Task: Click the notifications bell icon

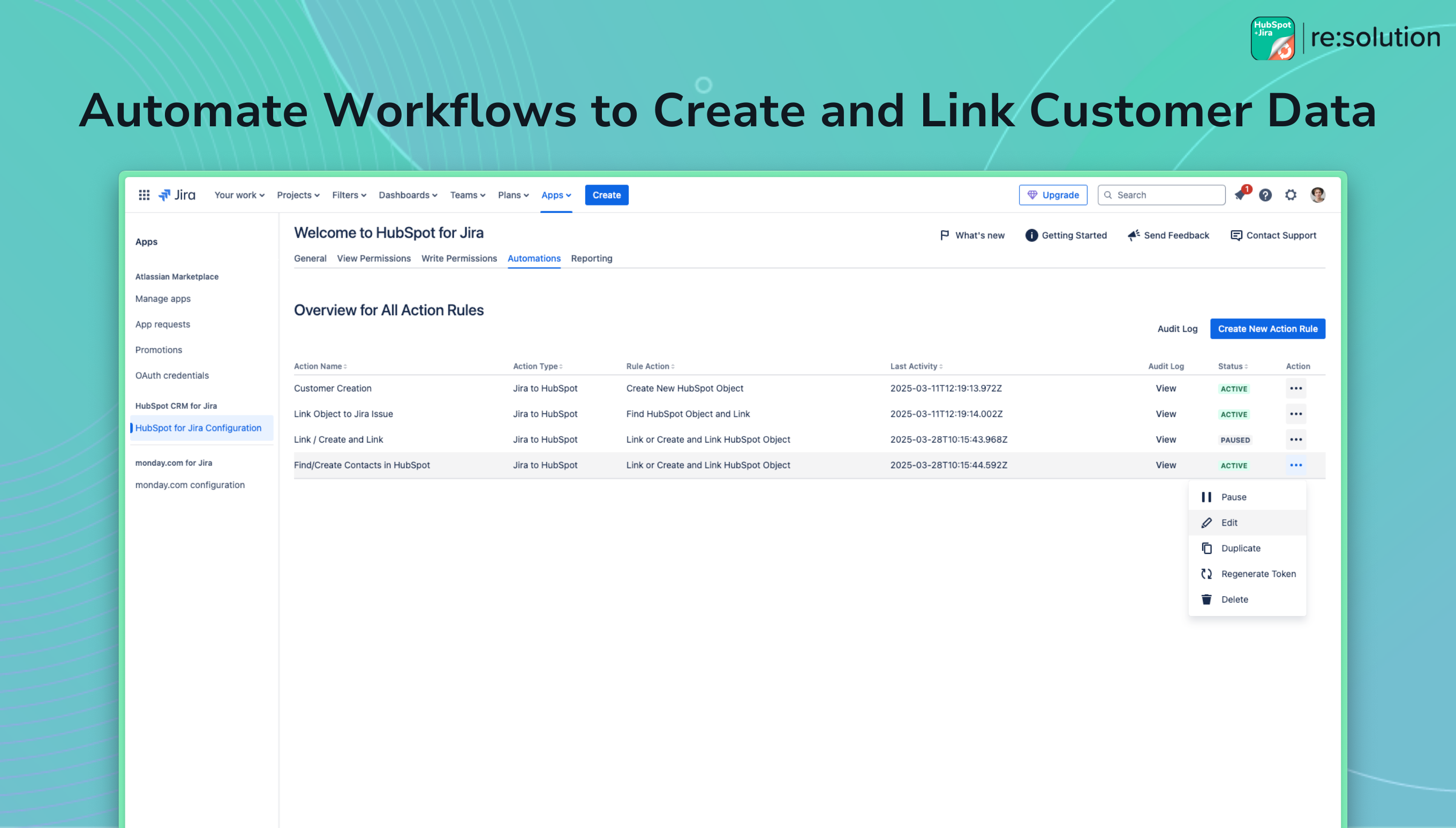Action: (x=1240, y=195)
